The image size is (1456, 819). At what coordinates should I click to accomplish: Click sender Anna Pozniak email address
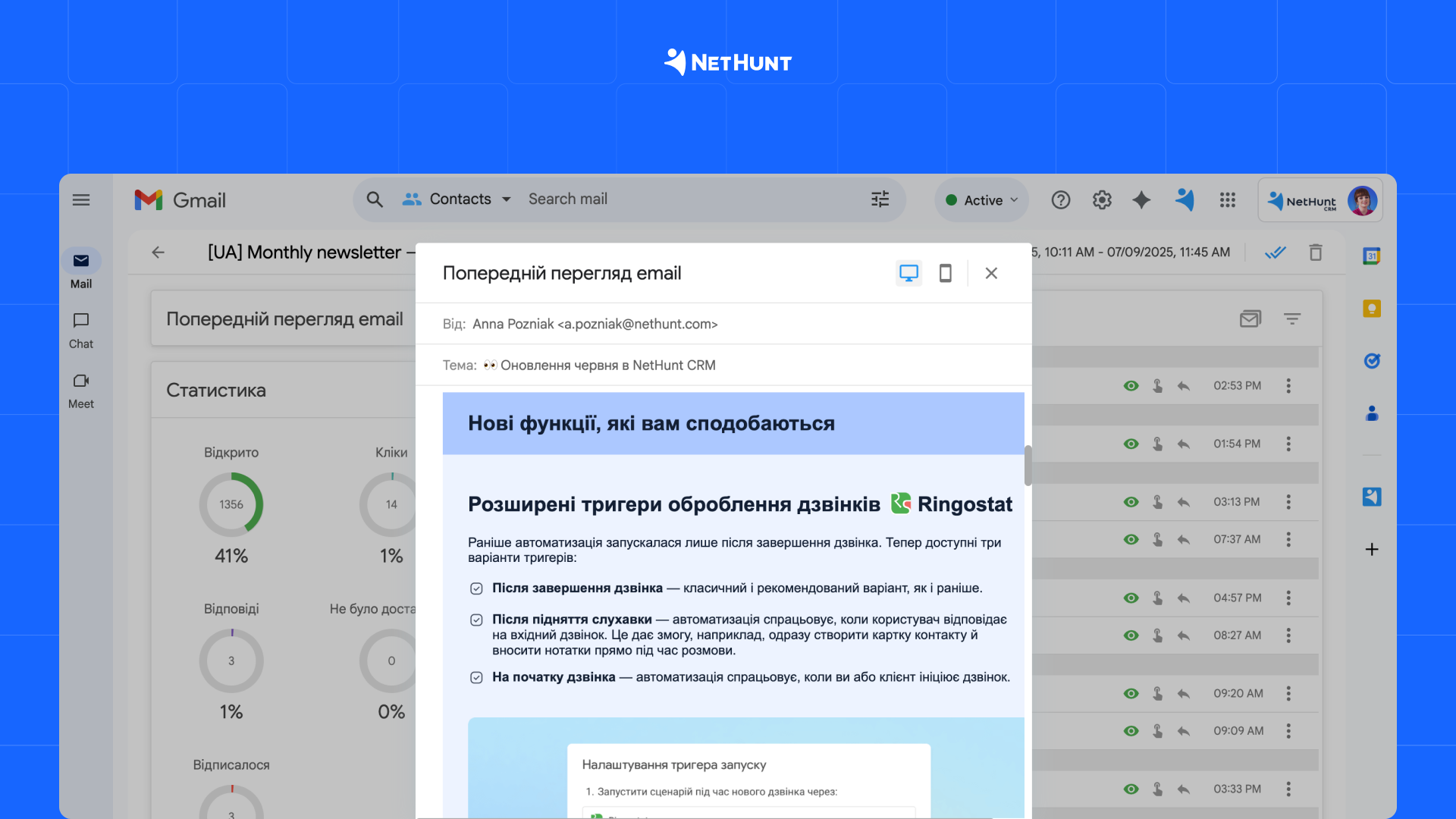pyautogui.click(x=637, y=325)
